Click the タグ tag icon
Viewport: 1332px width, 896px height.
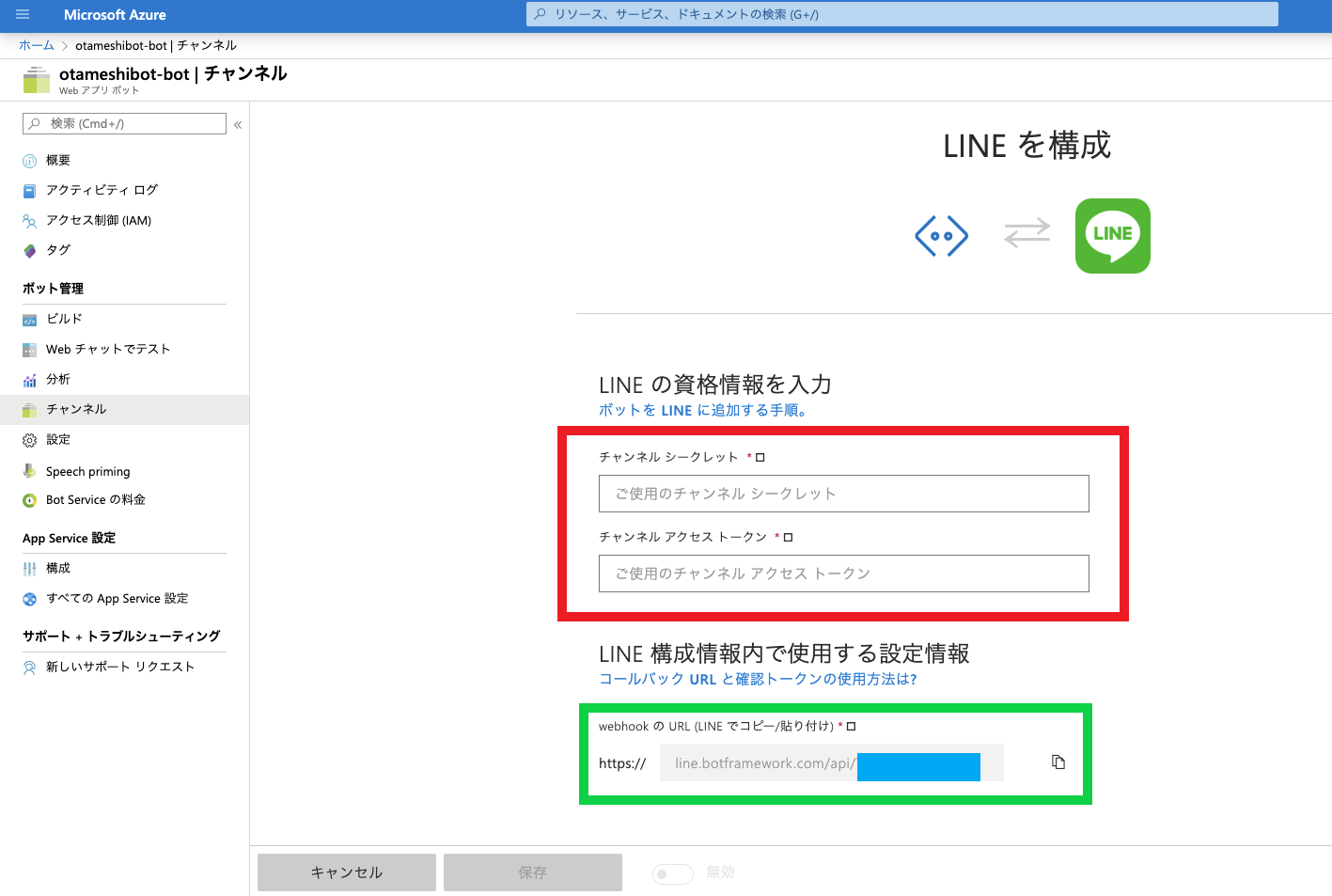(x=29, y=251)
